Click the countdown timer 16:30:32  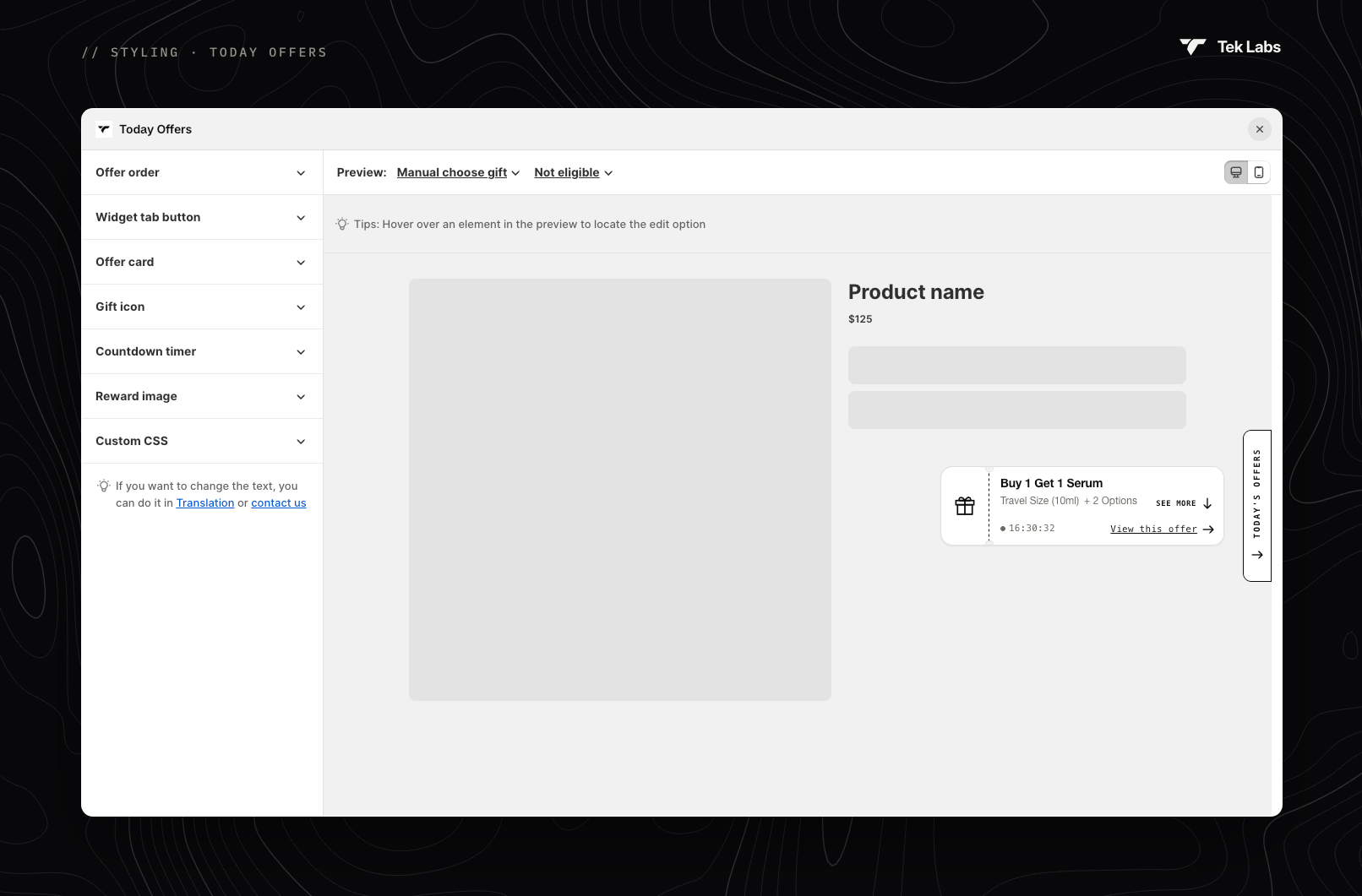[1032, 528]
